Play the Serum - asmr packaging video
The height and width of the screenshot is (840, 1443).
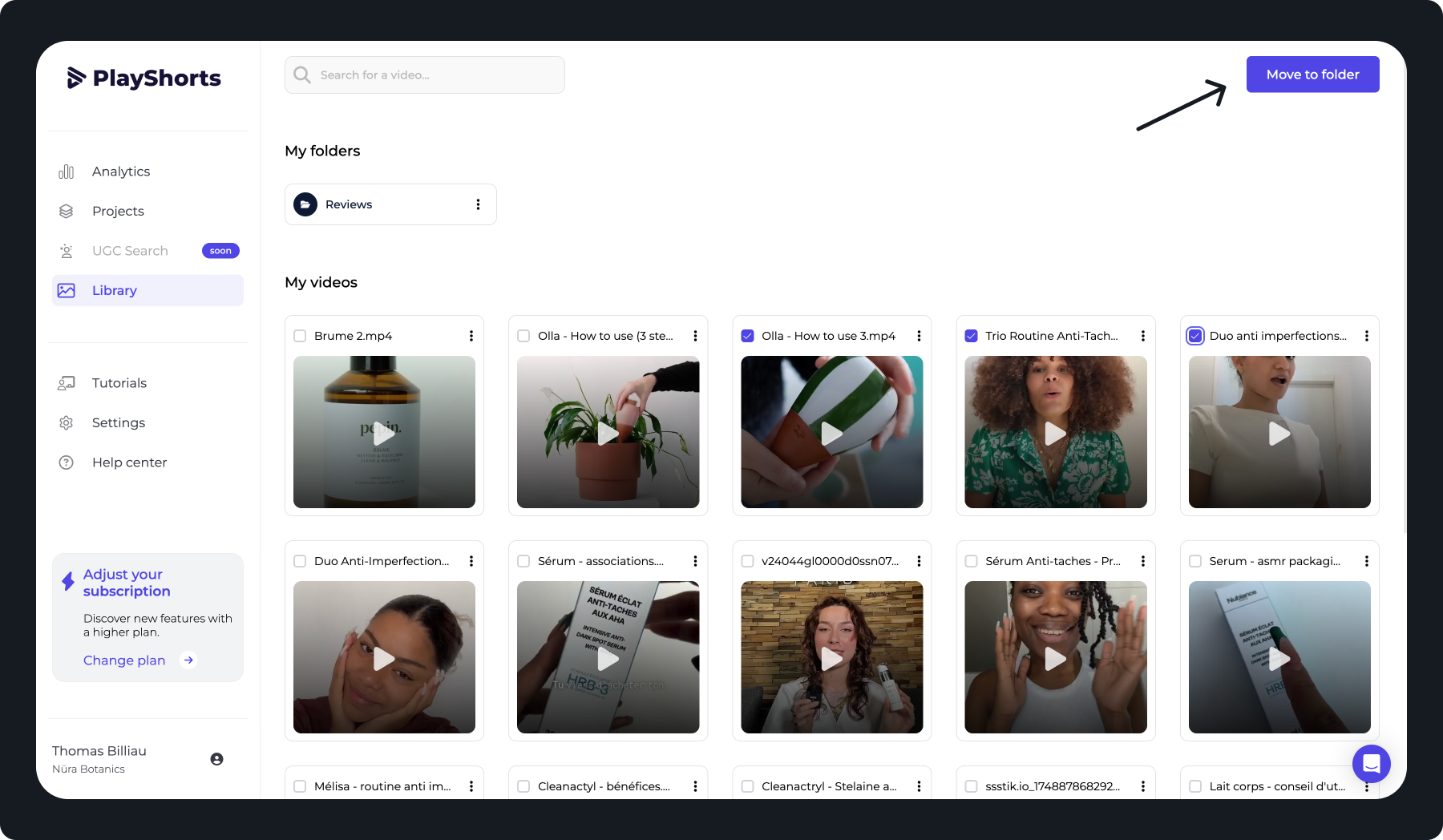(x=1279, y=659)
